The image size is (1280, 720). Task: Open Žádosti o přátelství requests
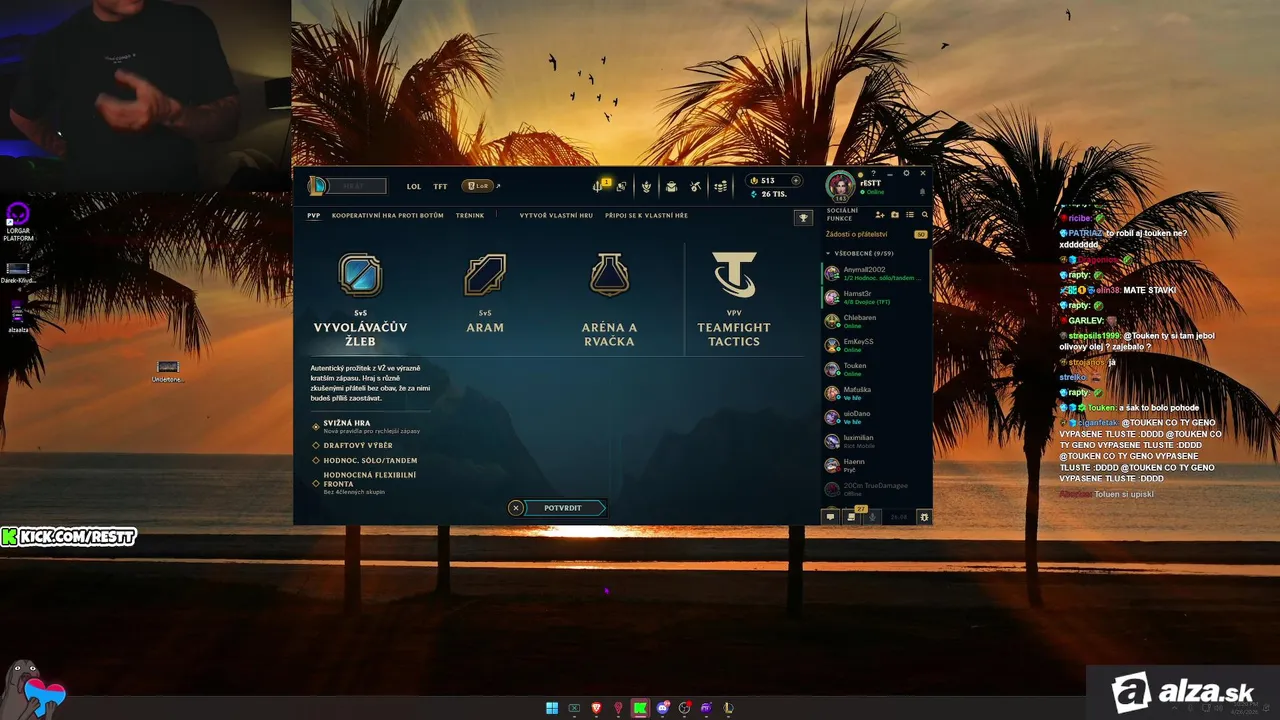(877, 234)
